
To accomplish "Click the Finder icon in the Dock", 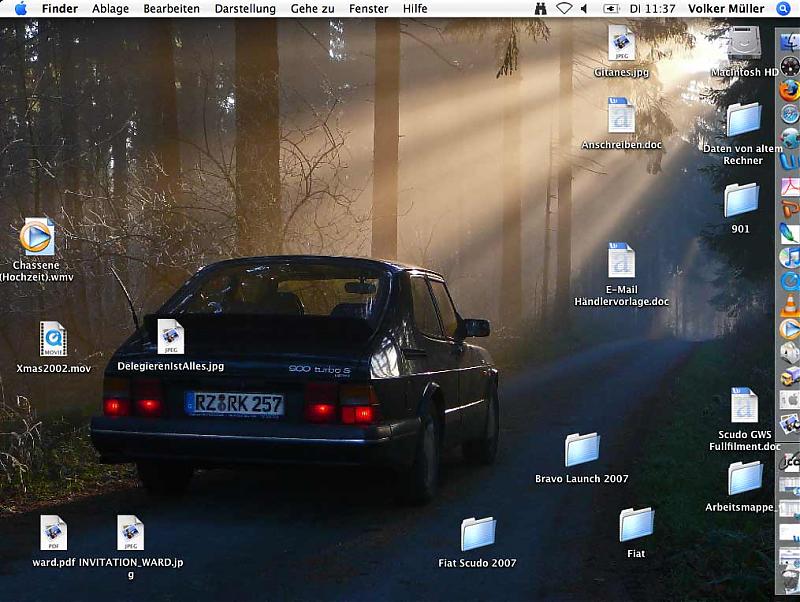I will coord(790,43).
